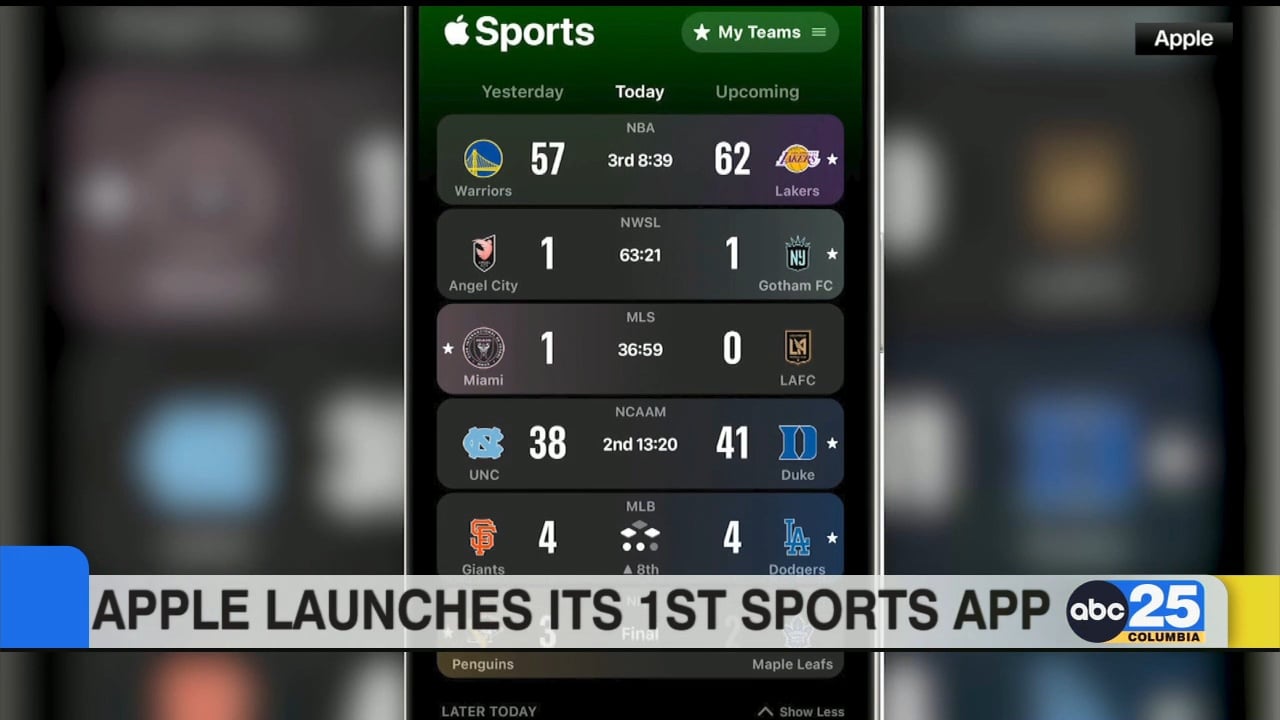Switch to the Upcoming tab

(757, 91)
